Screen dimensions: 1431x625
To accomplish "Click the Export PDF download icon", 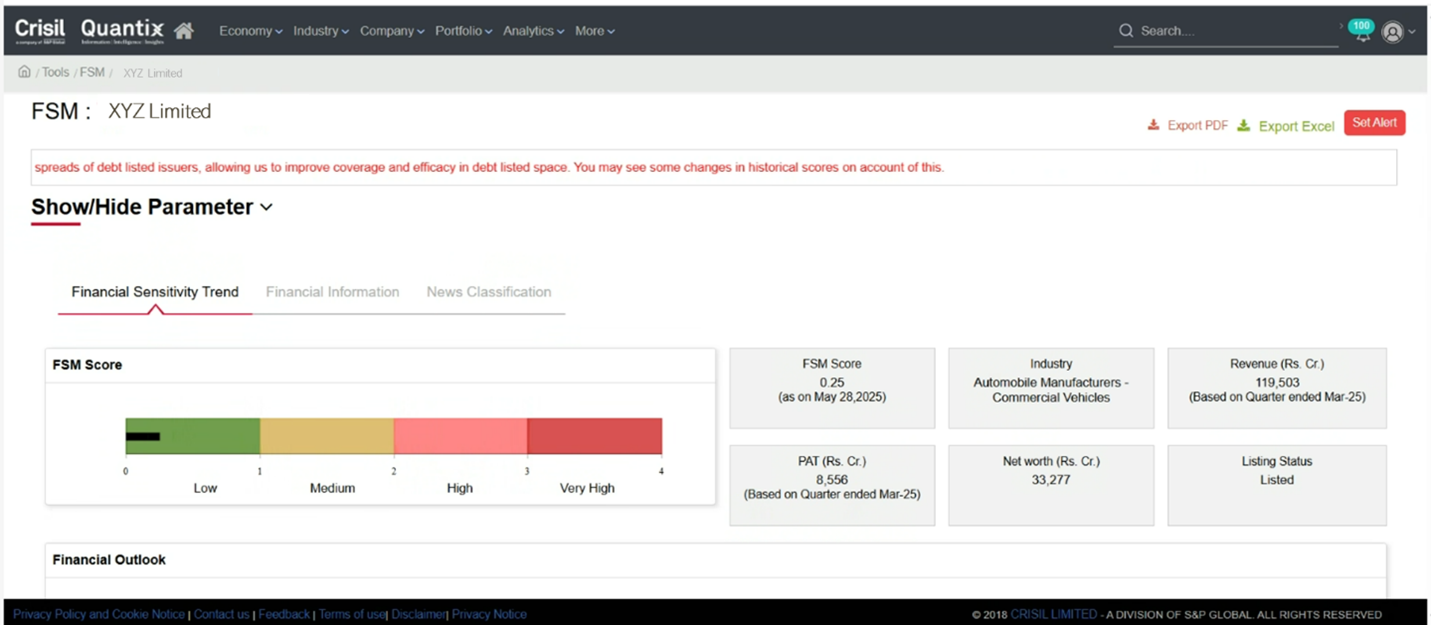I will click(1153, 125).
